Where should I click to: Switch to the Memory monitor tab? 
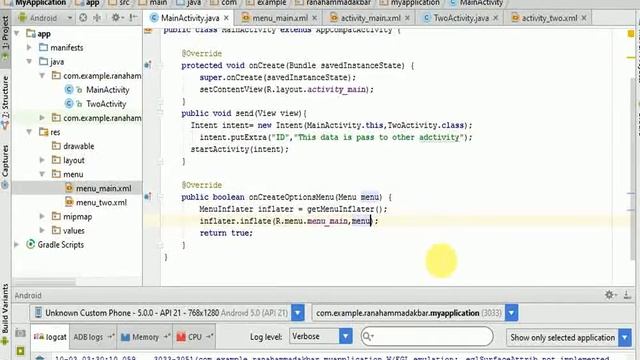[144, 337]
